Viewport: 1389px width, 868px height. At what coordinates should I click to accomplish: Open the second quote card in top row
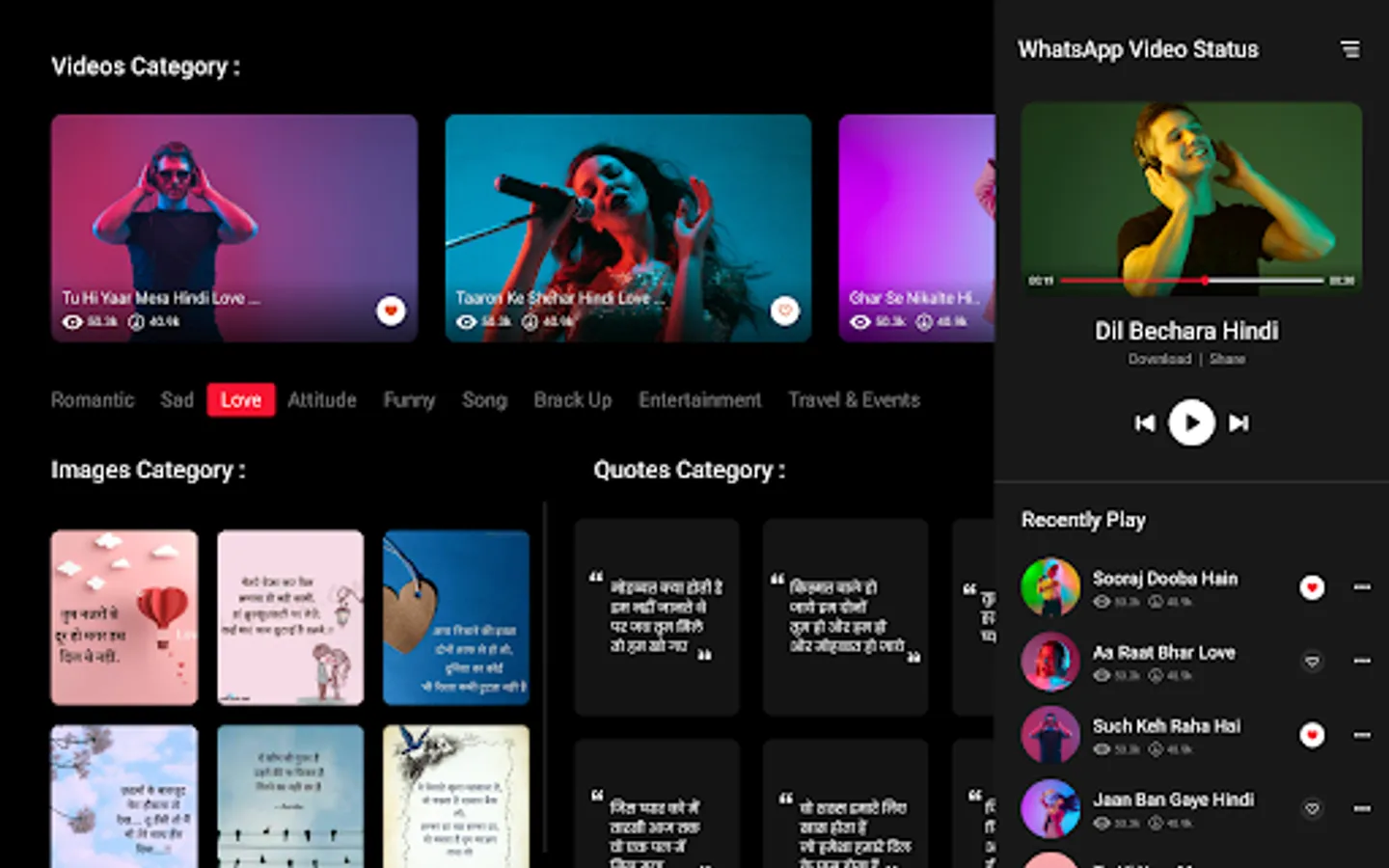pyautogui.click(x=845, y=617)
